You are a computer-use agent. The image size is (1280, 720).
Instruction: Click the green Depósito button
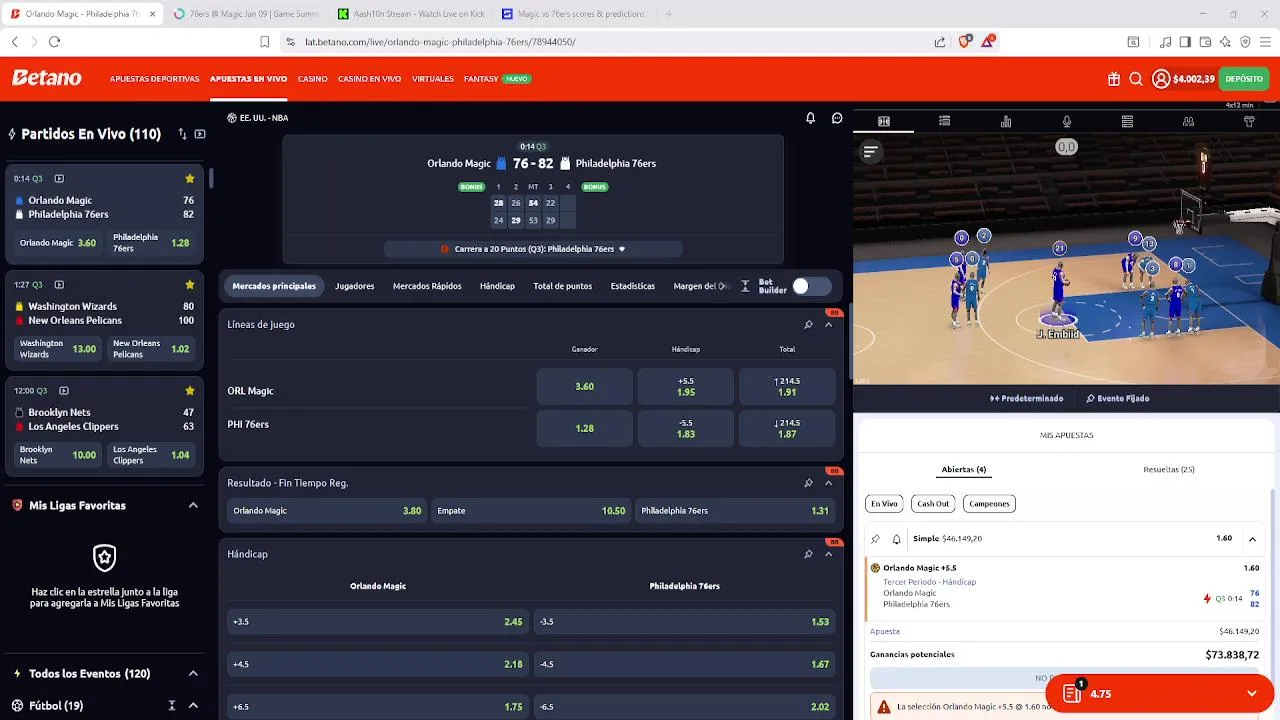click(x=1244, y=79)
